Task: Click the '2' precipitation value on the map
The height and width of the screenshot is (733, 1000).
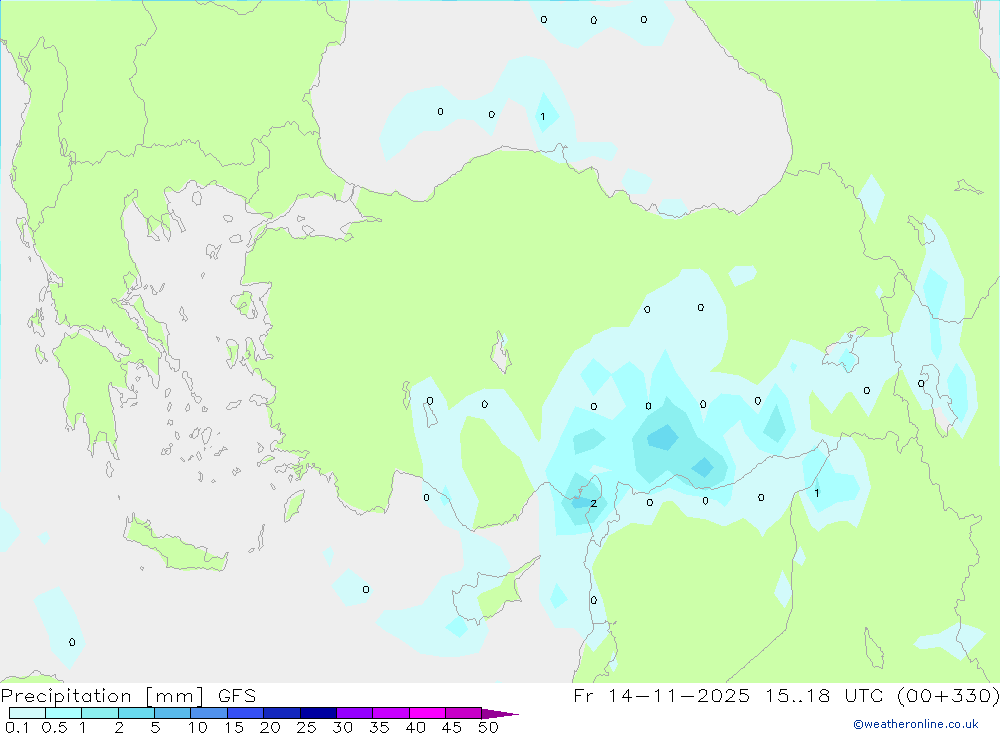Action: [594, 503]
